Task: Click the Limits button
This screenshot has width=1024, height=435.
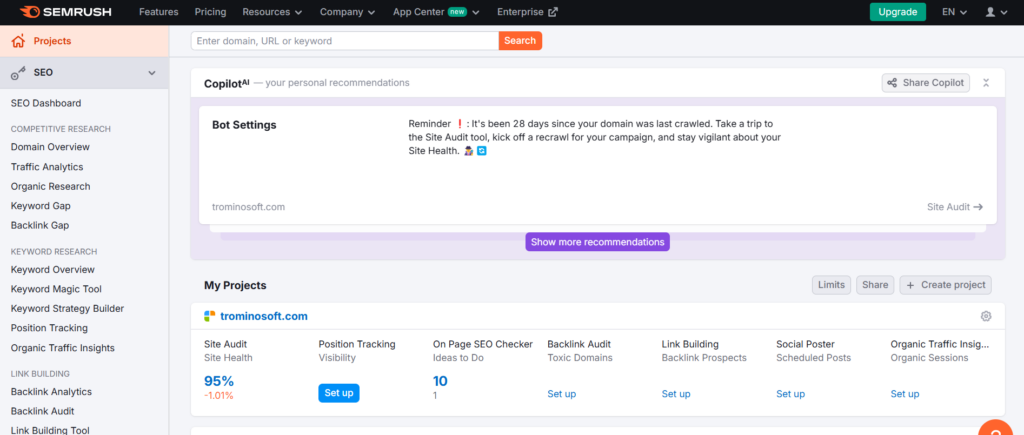Action: pos(831,285)
